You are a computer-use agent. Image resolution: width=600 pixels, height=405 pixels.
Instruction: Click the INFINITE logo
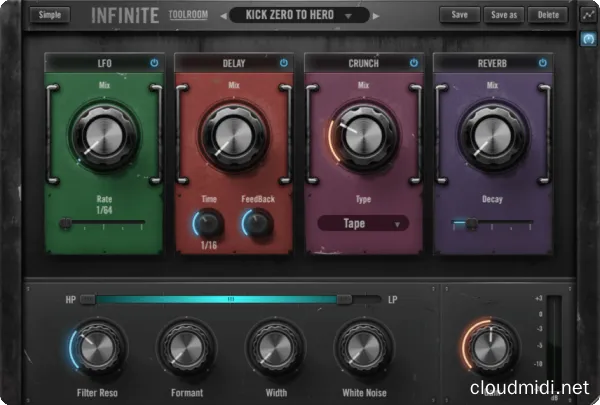tap(125, 16)
